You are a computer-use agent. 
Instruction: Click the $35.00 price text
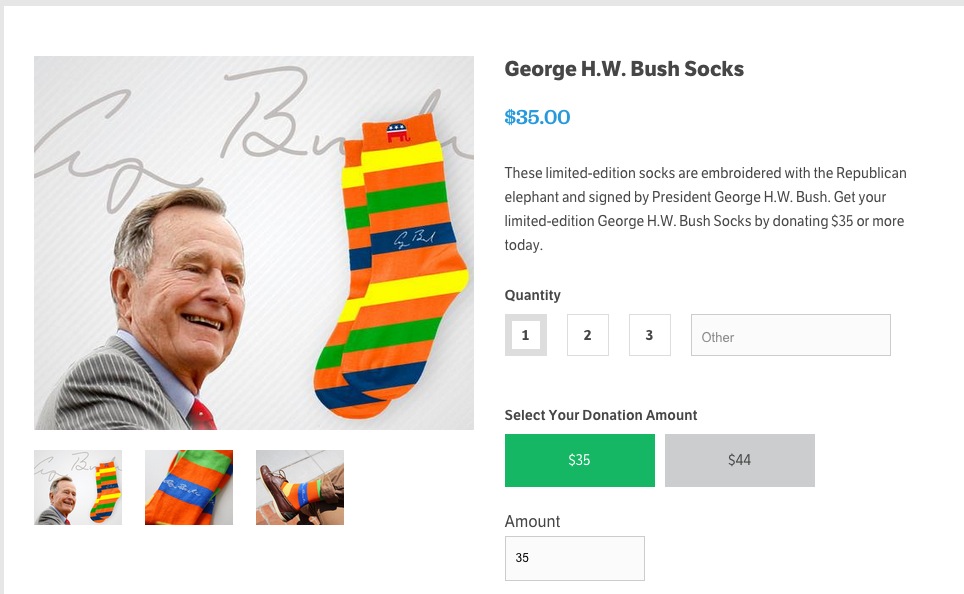(x=537, y=117)
